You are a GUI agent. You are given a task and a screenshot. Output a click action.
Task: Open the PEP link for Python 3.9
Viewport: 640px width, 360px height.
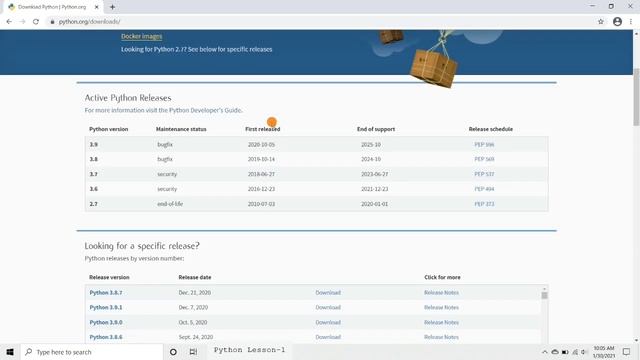(x=484, y=144)
